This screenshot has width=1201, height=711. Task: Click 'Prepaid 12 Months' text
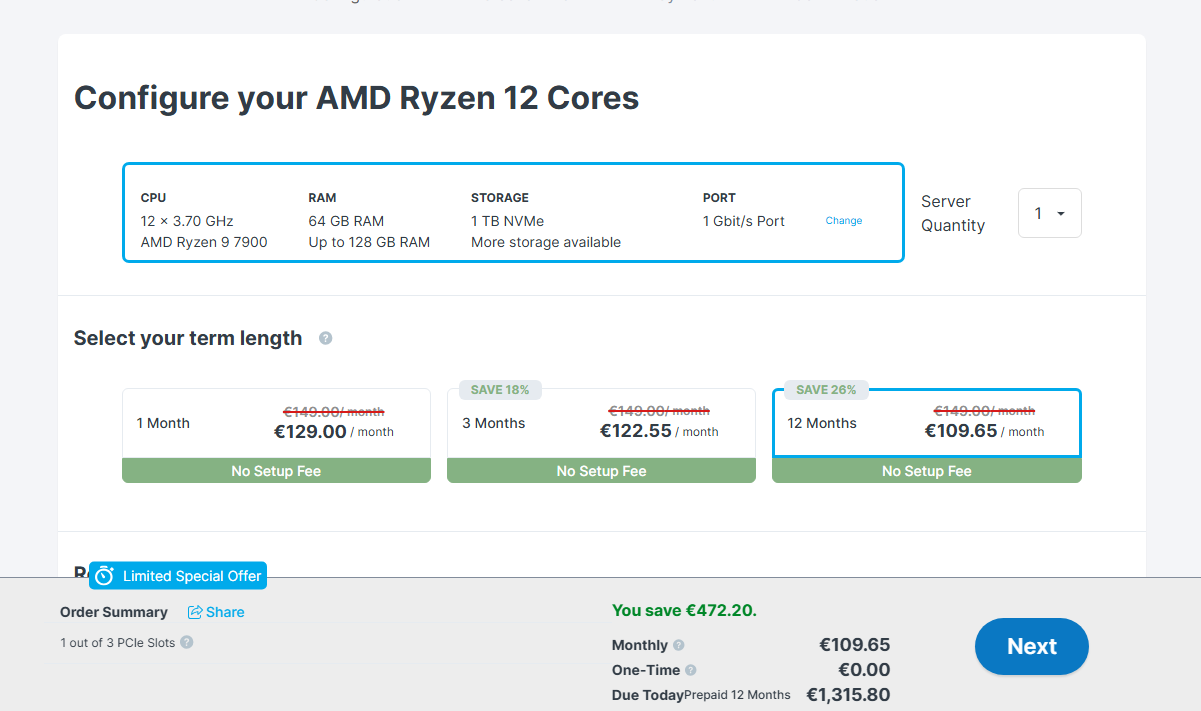coord(737,695)
